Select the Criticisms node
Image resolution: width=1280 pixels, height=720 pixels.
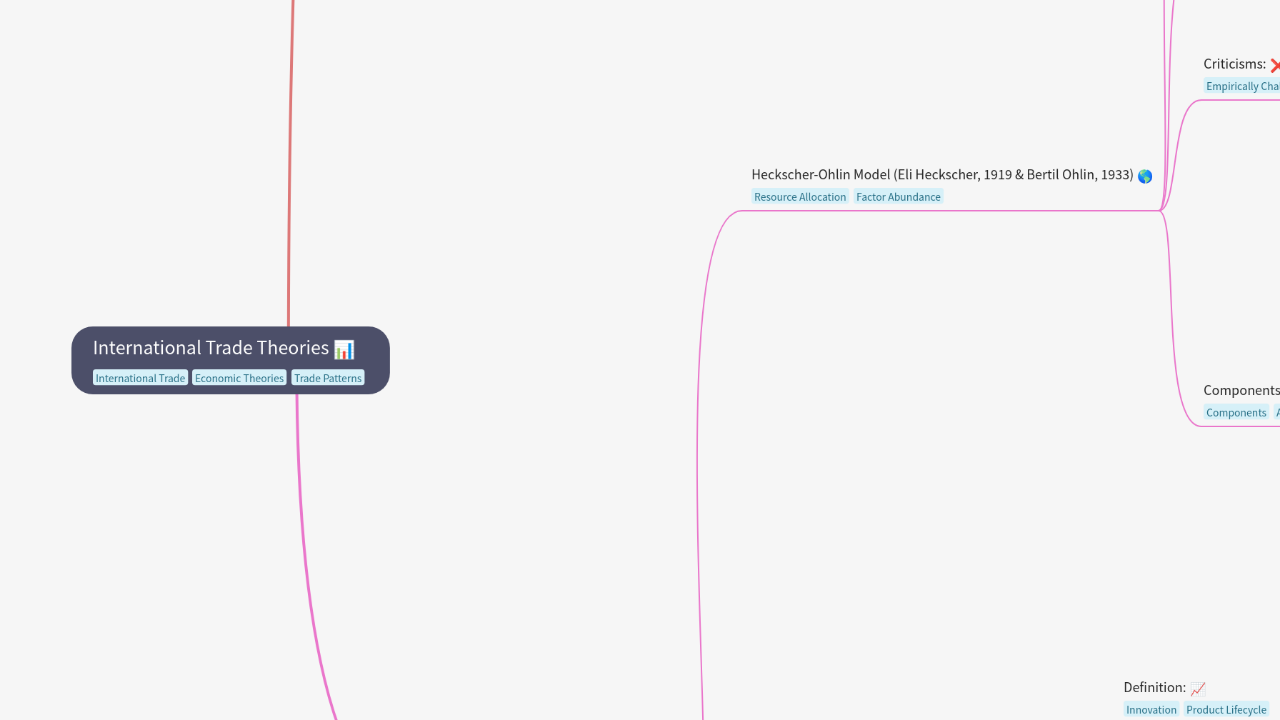point(1241,64)
